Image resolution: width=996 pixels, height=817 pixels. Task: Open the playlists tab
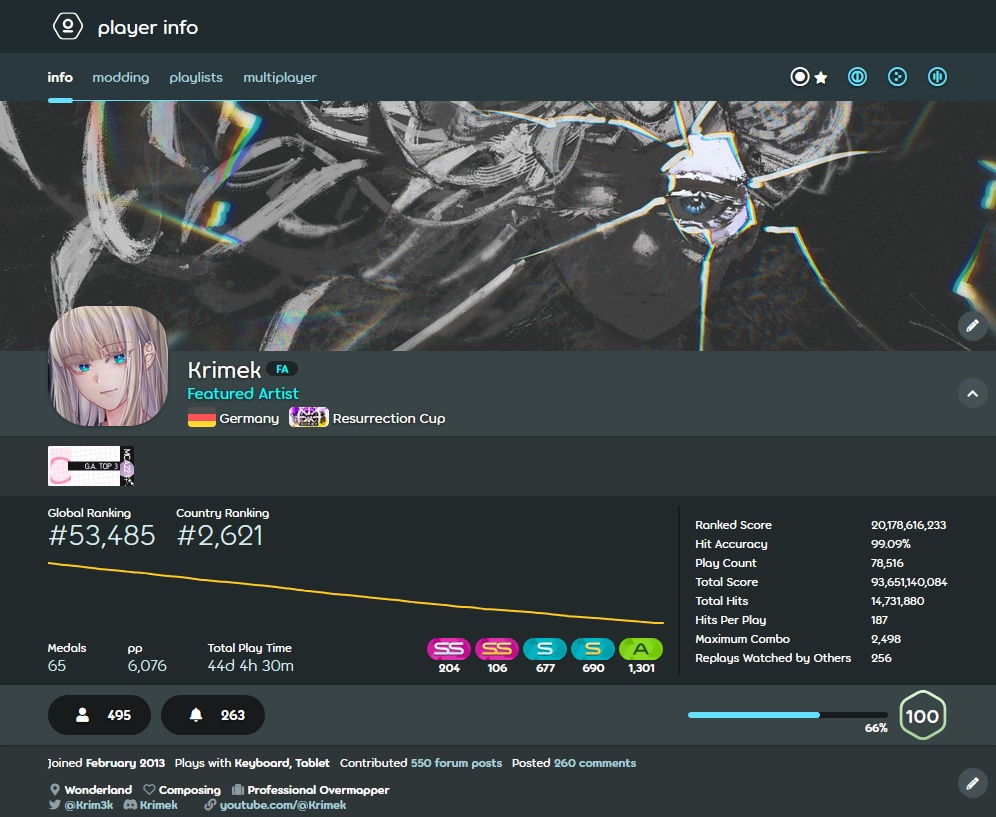click(x=196, y=77)
